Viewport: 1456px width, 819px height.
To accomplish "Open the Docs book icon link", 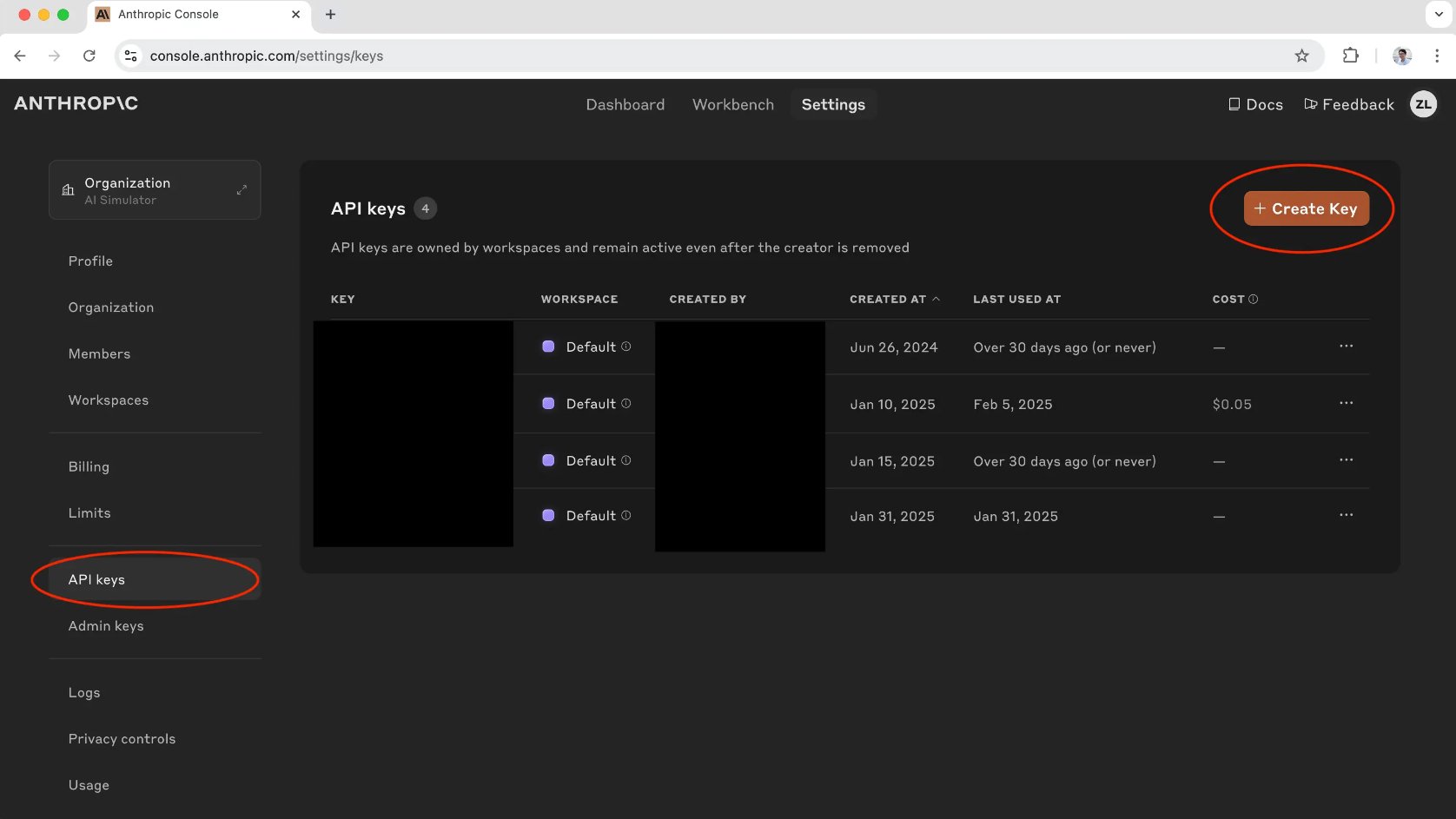I will (x=1255, y=104).
